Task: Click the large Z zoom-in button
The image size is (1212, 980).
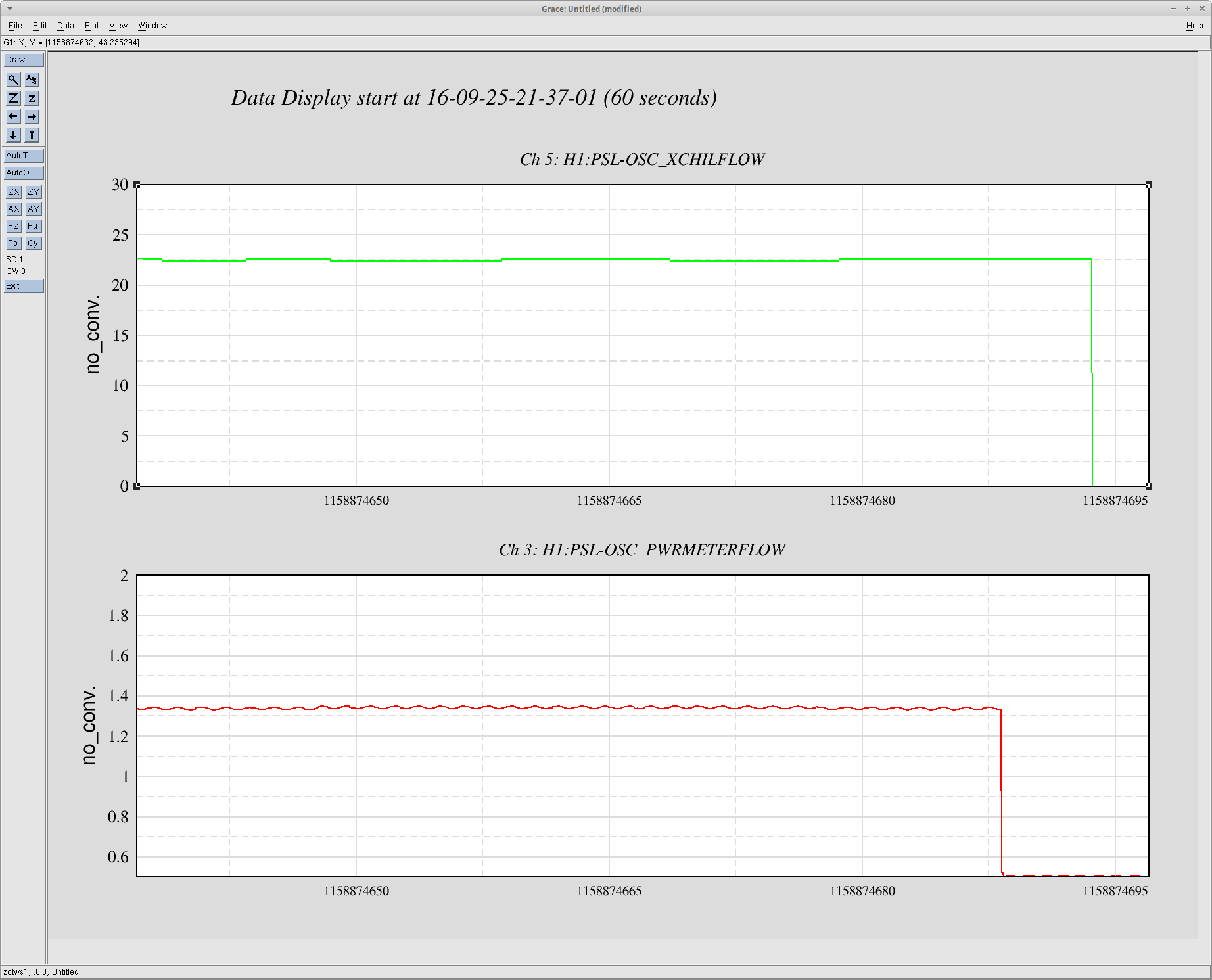Action: pyautogui.click(x=13, y=99)
